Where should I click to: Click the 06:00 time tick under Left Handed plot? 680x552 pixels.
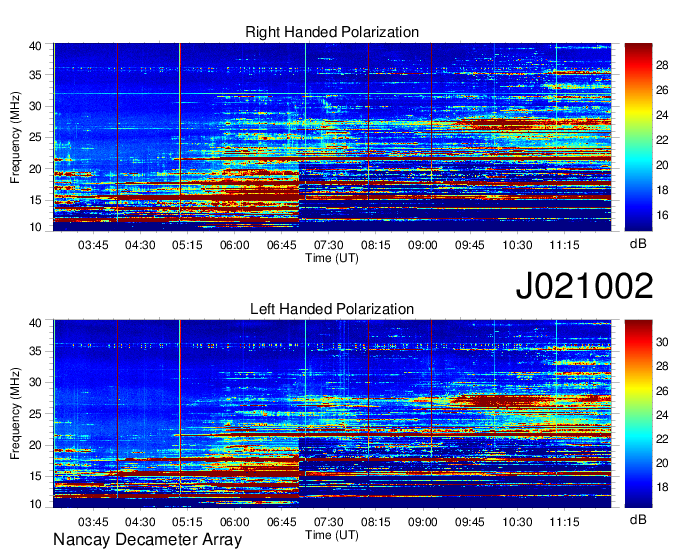[235, 522]
